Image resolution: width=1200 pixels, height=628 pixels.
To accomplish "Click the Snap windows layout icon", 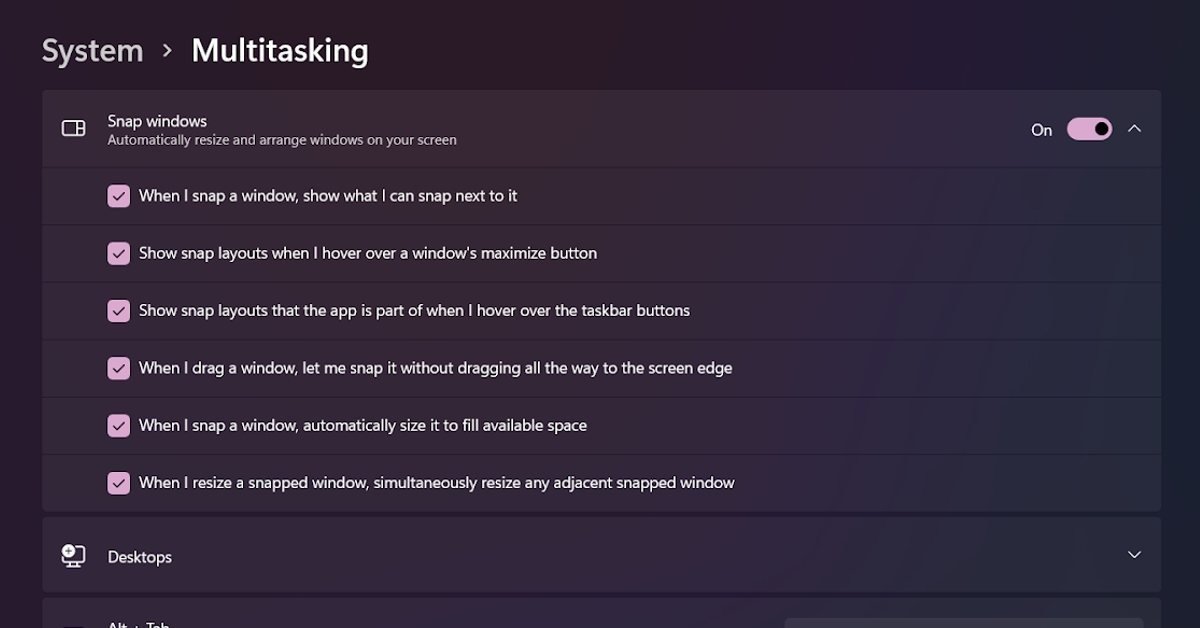I will pos(74,128).
